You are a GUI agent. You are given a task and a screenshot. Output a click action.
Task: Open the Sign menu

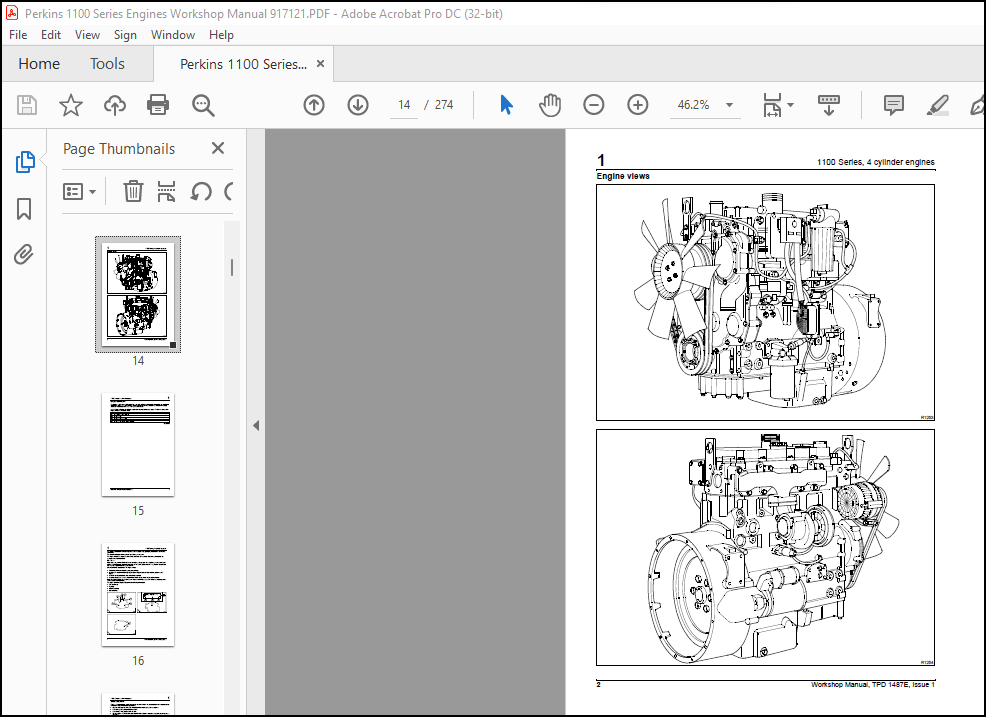pos(125,35)
